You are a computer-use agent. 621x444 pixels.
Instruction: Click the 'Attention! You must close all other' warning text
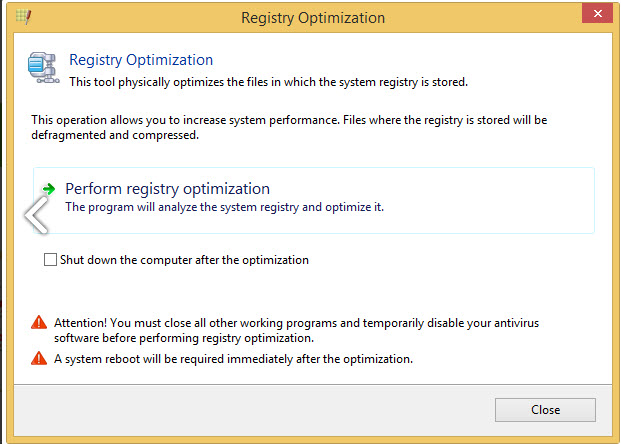(x=295, y=322)
